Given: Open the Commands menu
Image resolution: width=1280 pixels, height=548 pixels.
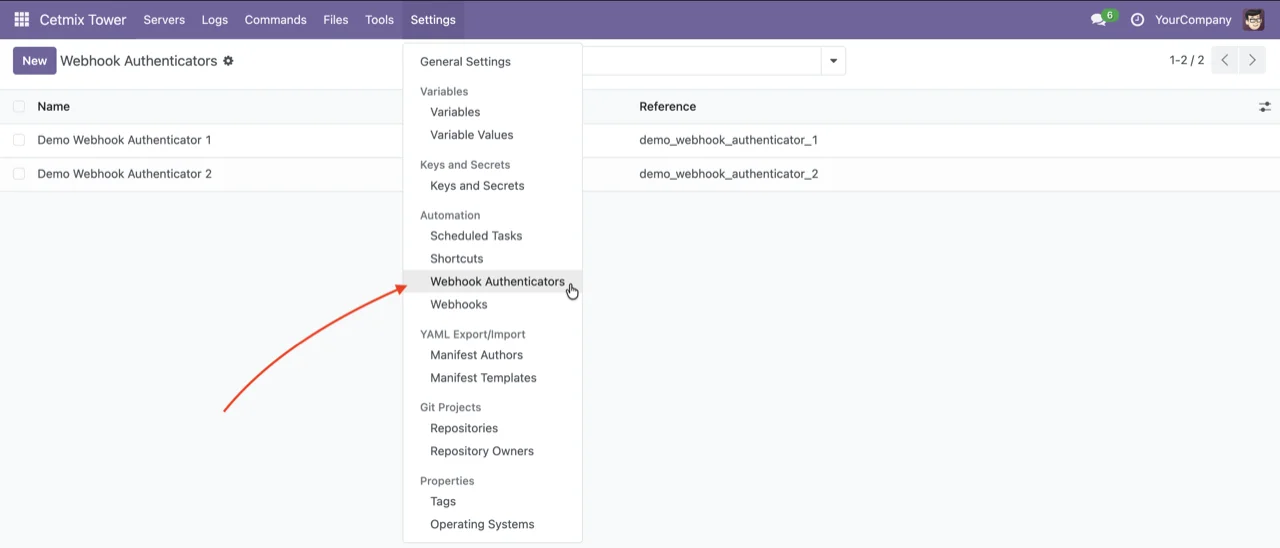Looking at the screenshot, I should pos(276,20).
